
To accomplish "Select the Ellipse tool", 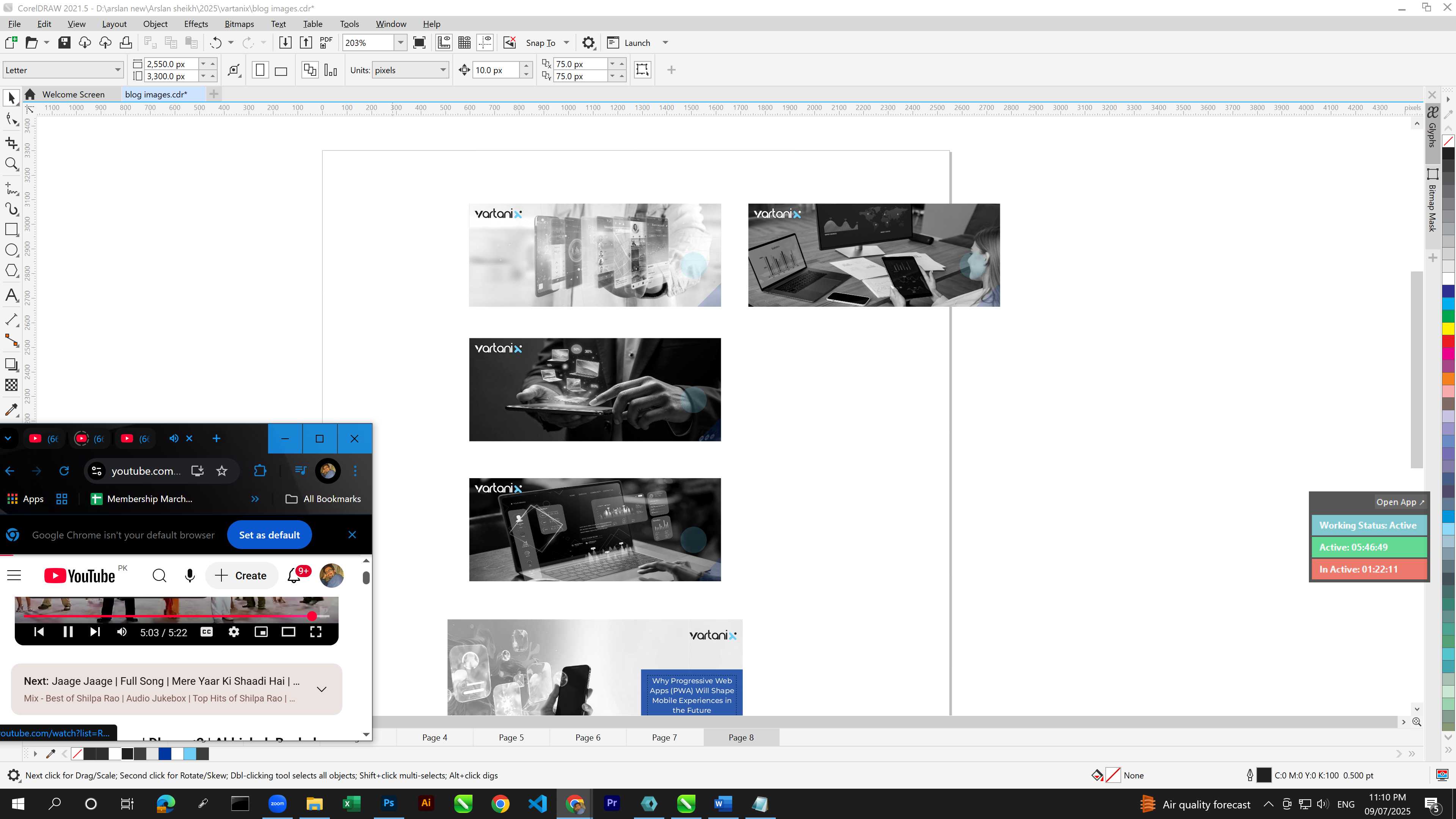I will (x=11, y=250).
